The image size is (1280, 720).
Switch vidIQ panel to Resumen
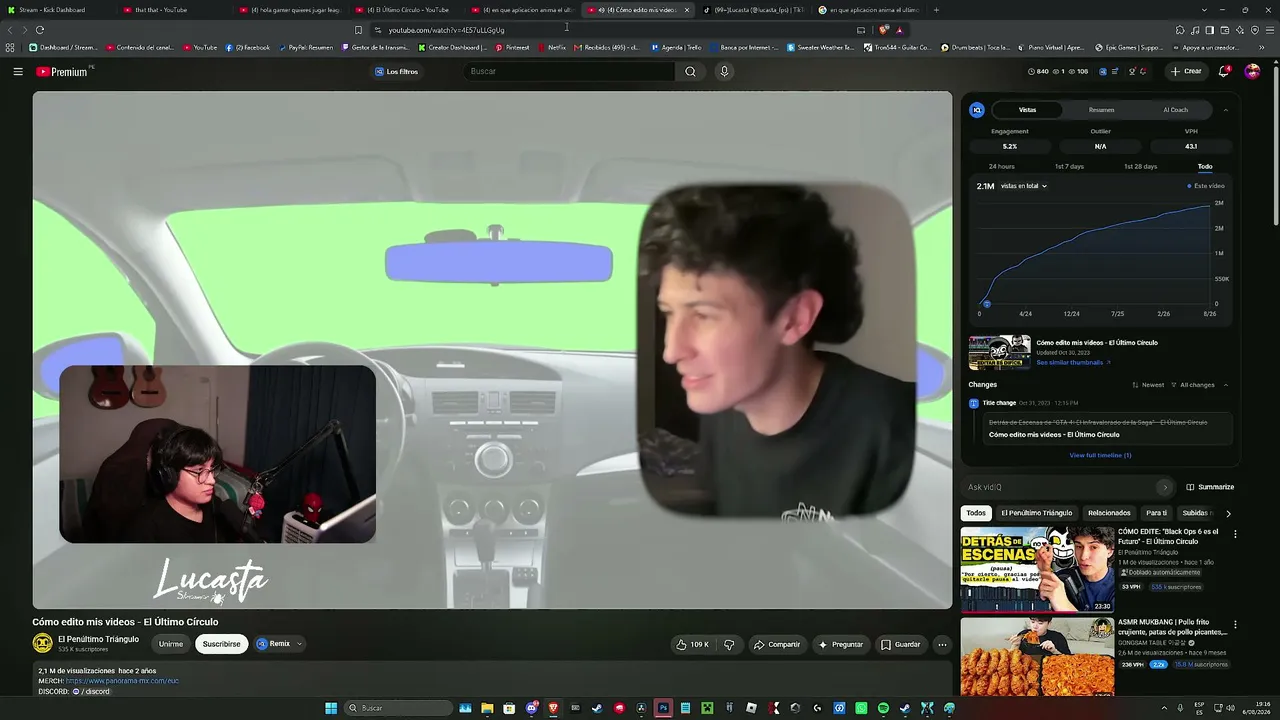click(x=1101, y=110)
